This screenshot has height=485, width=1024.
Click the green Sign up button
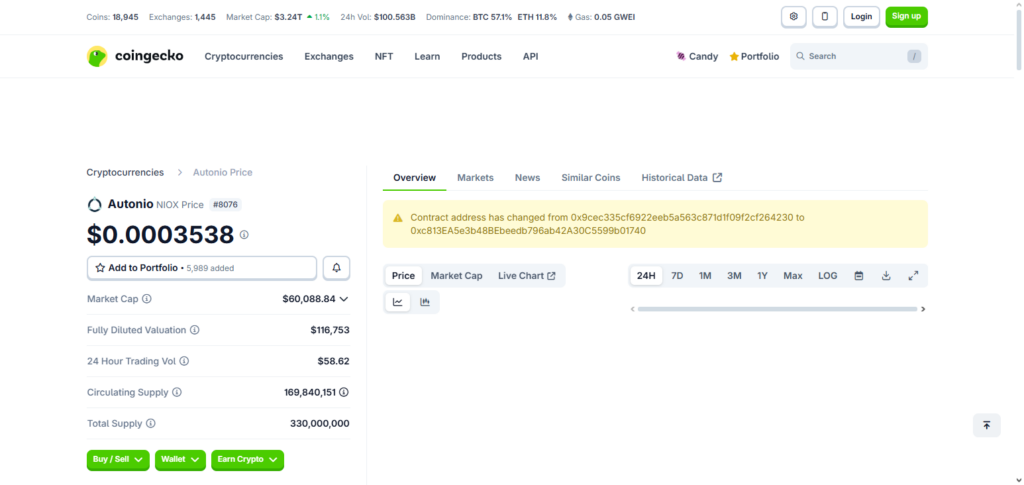pyautogui.click(x=906, y=17)
